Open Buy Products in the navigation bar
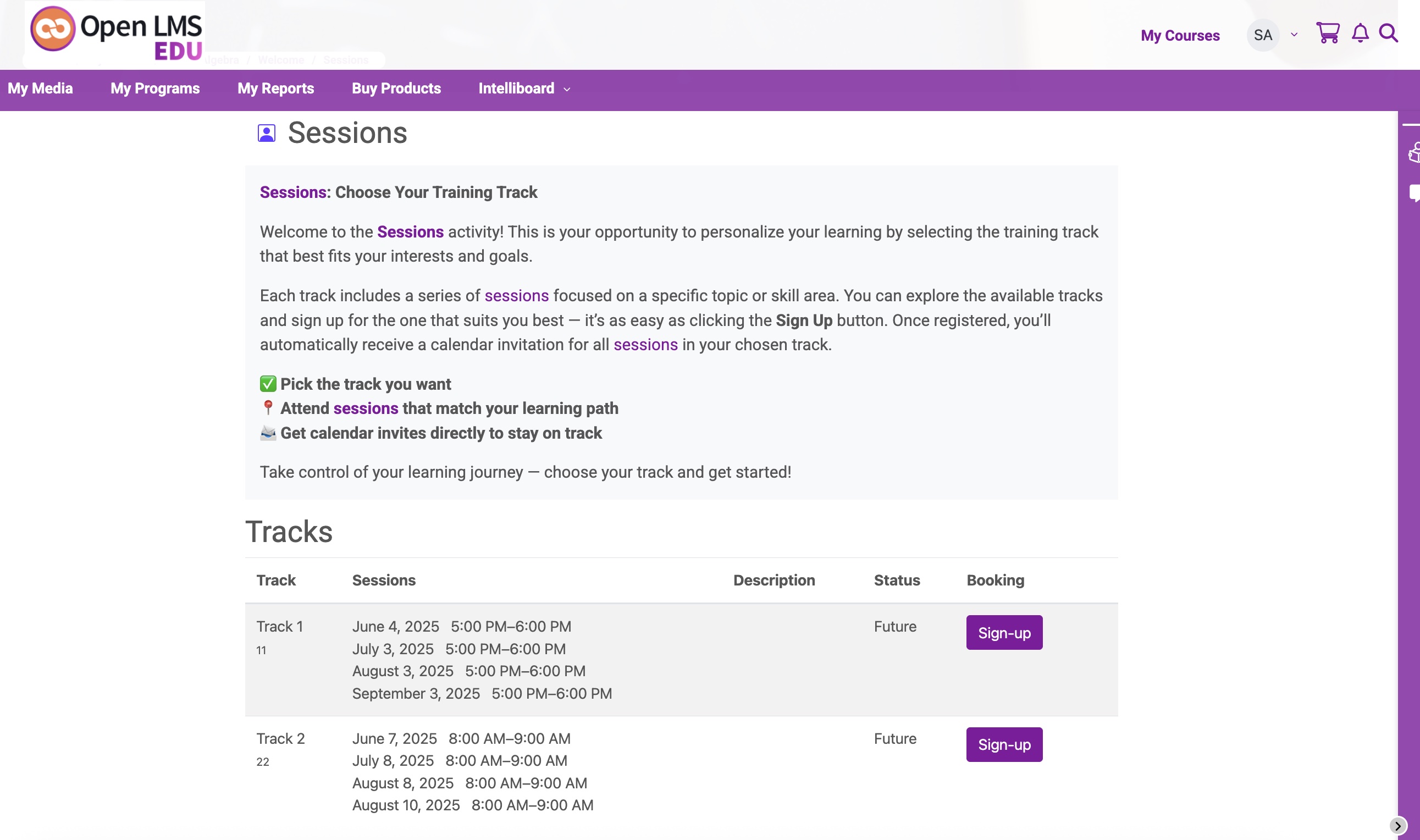 pos(396,89)
